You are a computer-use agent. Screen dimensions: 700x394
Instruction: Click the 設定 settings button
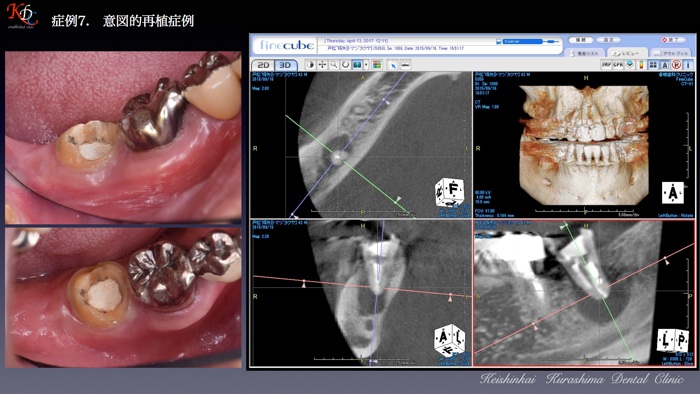(608, 40)
